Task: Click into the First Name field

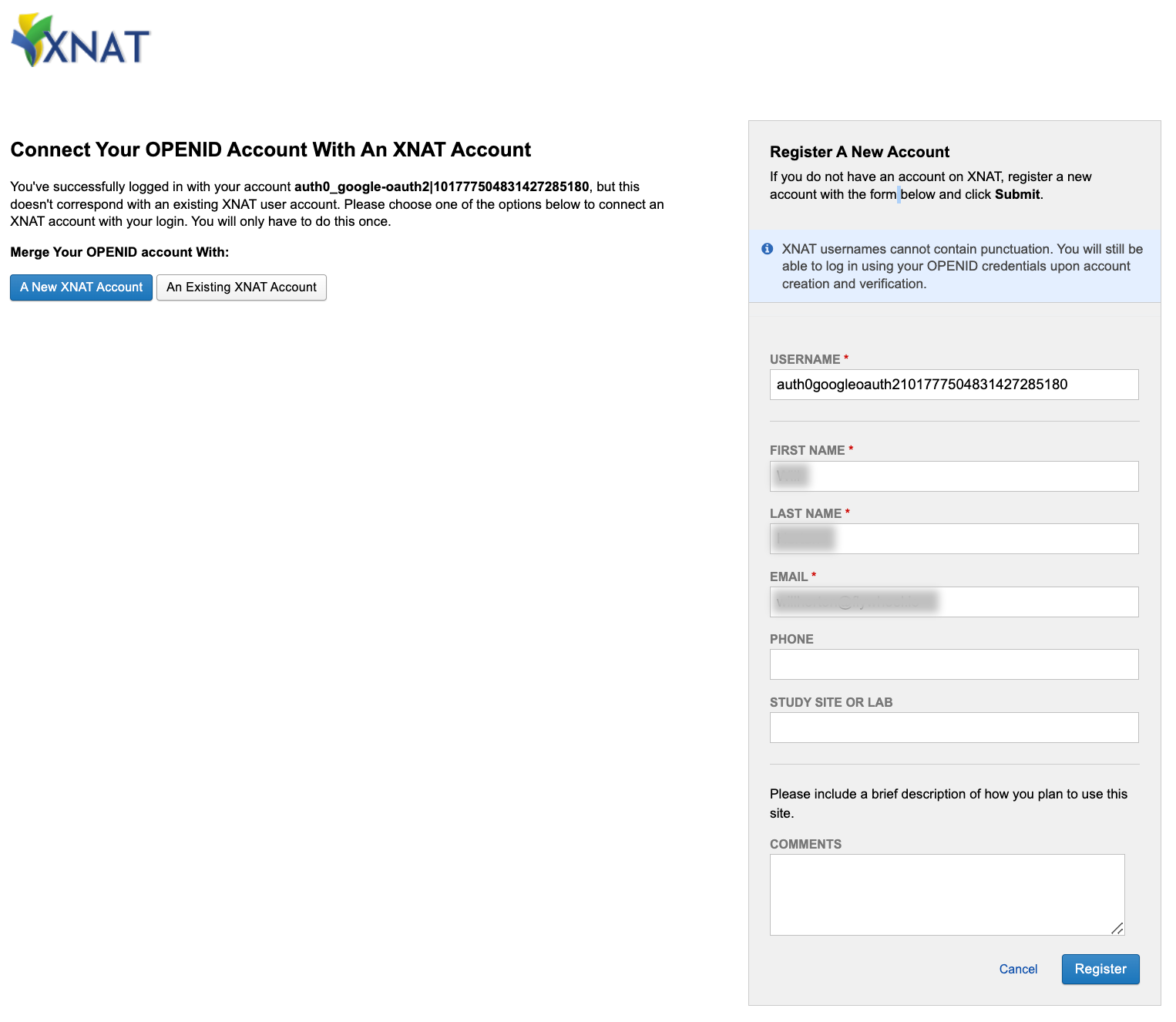Action: pyautogui.click(x=953, y=476)
